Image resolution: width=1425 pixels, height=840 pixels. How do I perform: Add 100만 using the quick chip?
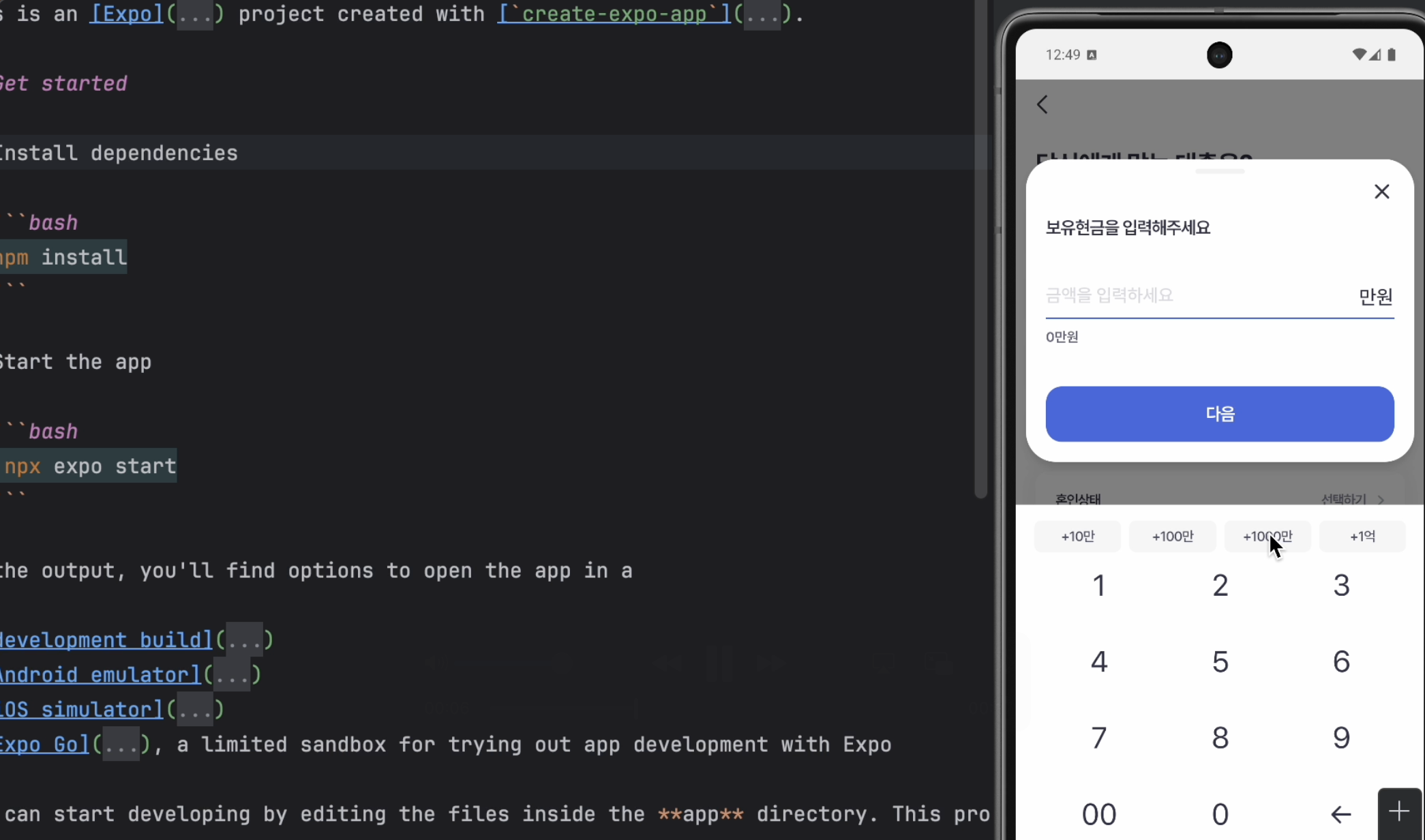tap(1172, 537)
